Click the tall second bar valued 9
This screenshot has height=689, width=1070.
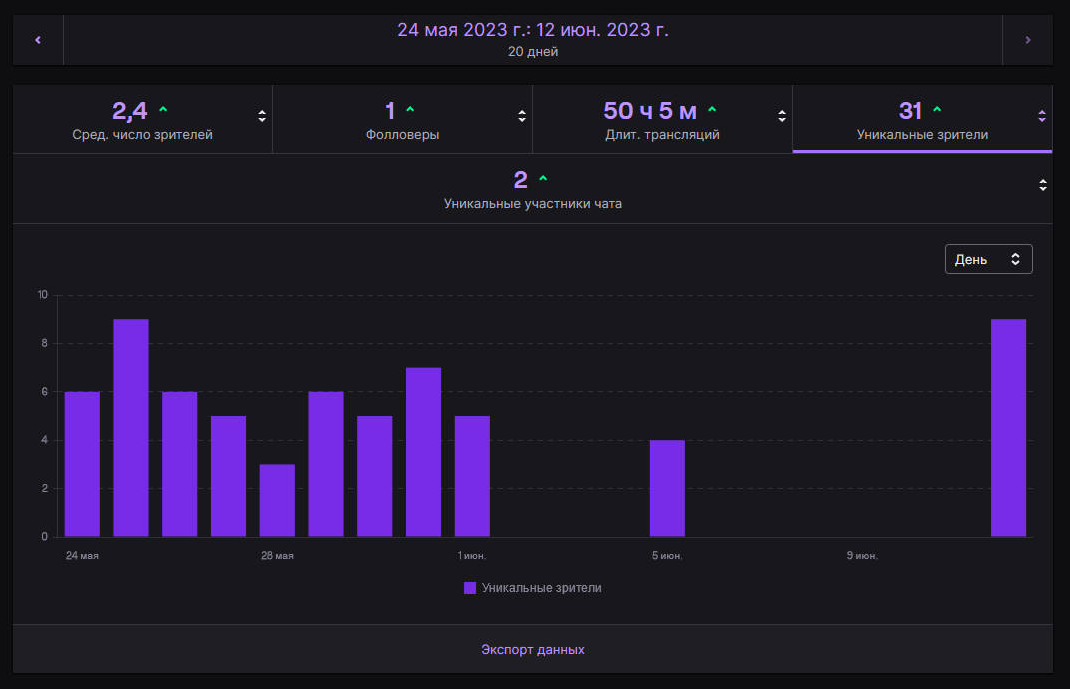click(x=131, y=428)
